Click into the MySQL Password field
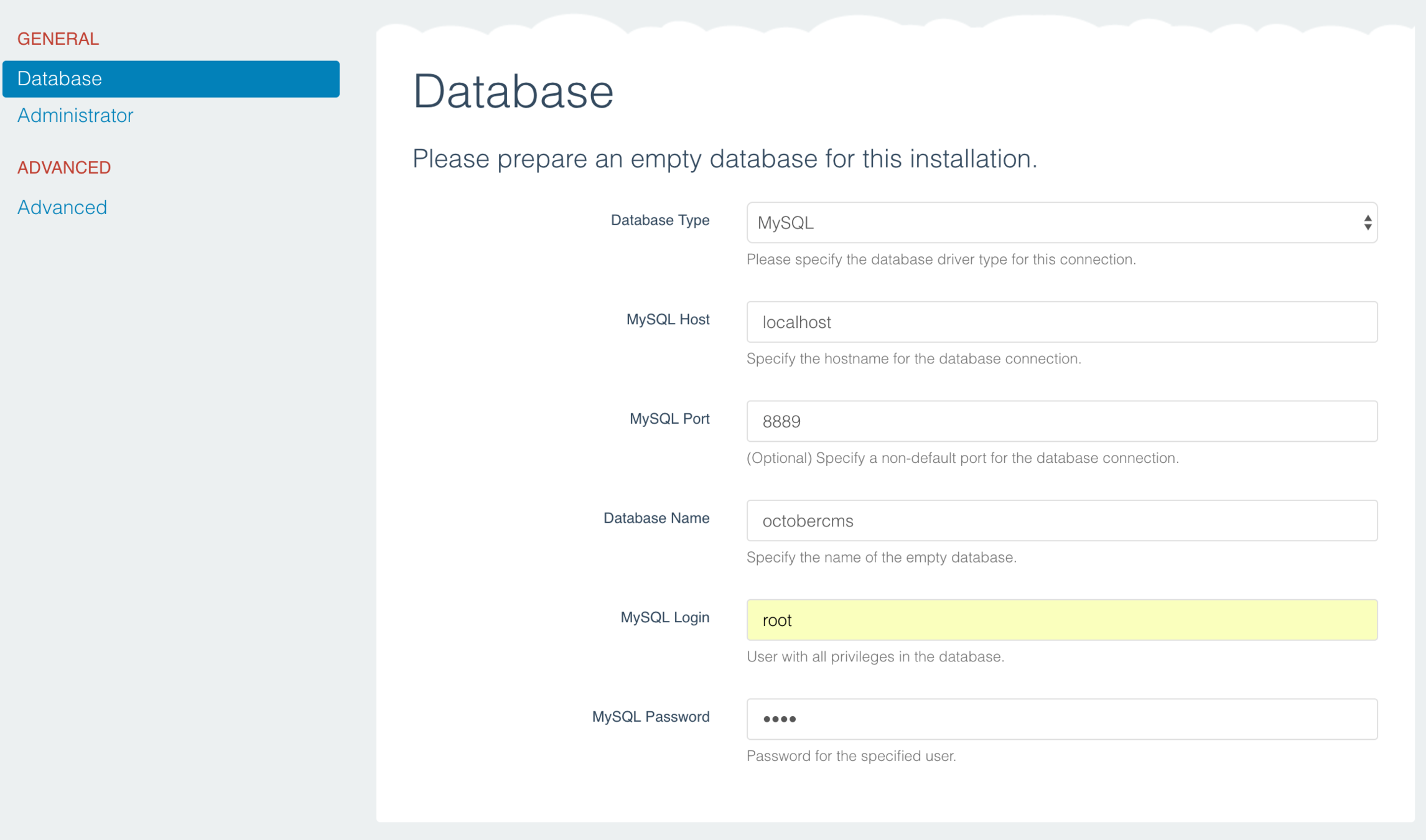 (1061, 719)
